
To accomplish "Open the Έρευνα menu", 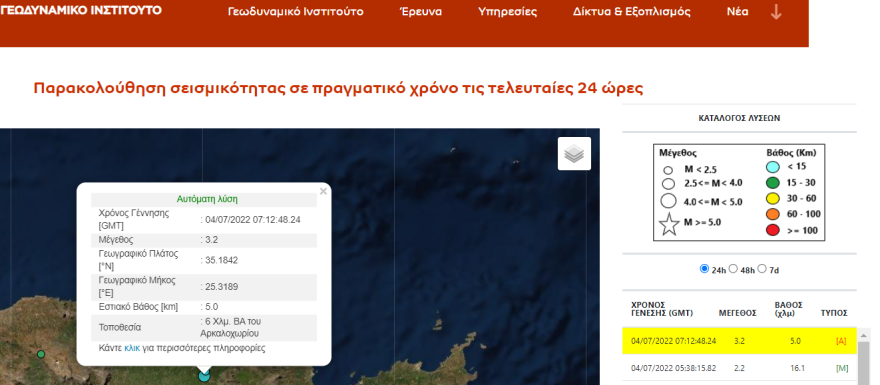I will coord(420,12).
